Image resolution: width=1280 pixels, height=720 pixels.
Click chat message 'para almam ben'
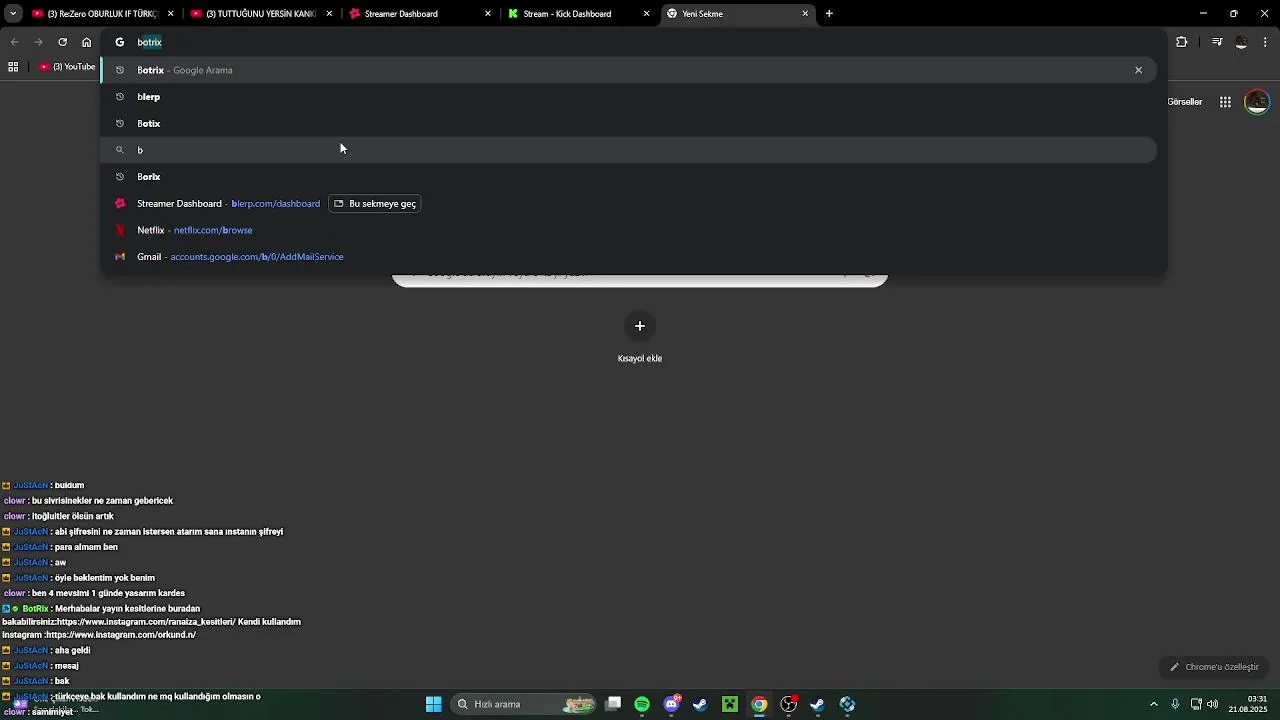click(86, 547)
